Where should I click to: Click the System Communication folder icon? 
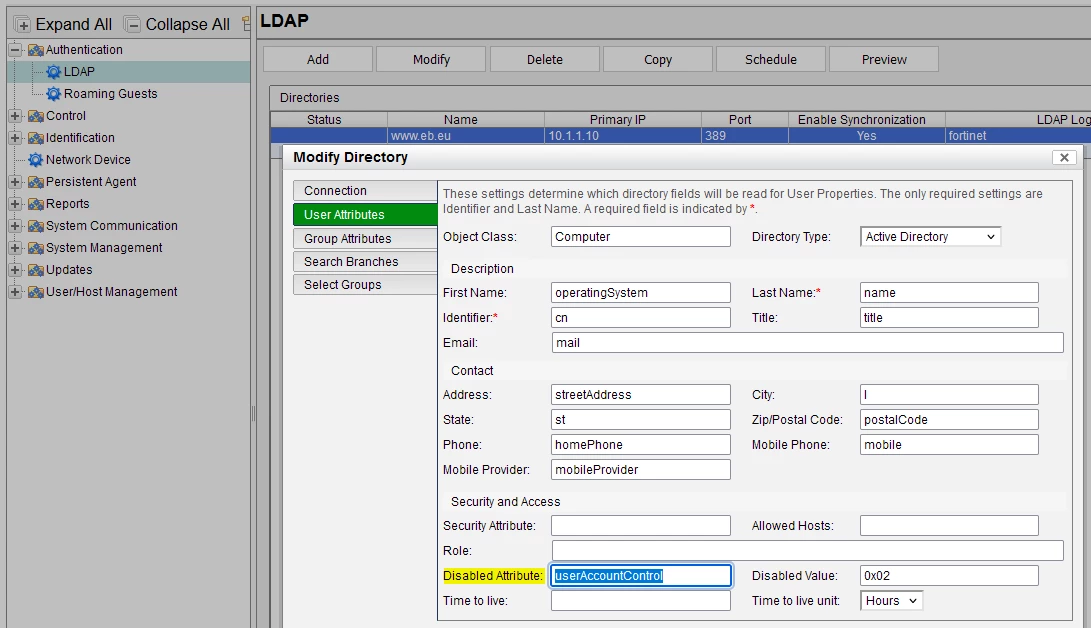coord(35,226)
